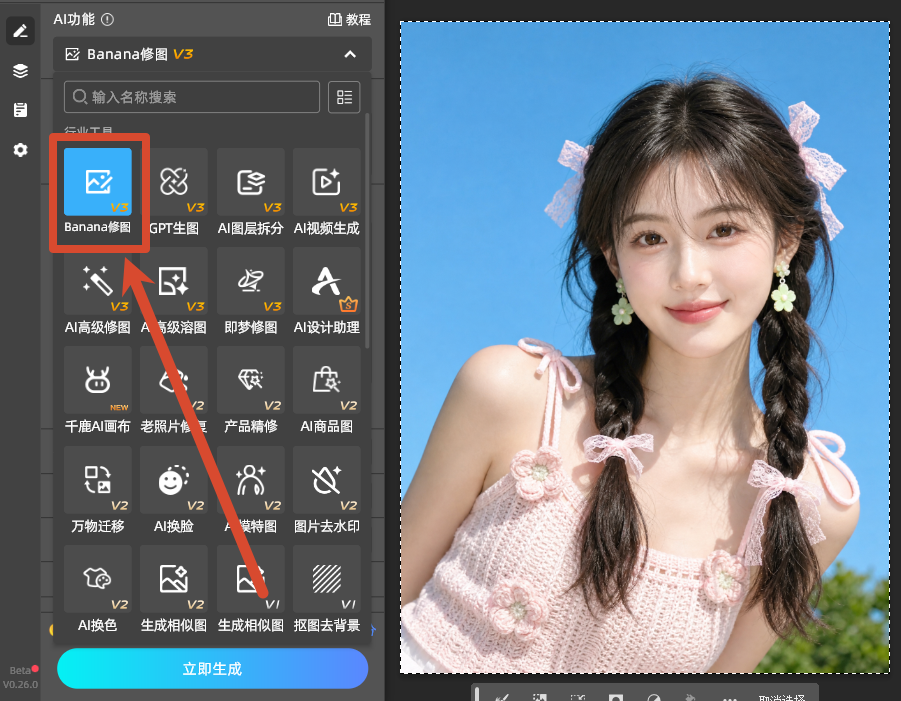Switch to the layers sidebar tab
Image resolution: width=901 pixels, height=701 pixels.
pyautogui.click(x=20, y=71)
